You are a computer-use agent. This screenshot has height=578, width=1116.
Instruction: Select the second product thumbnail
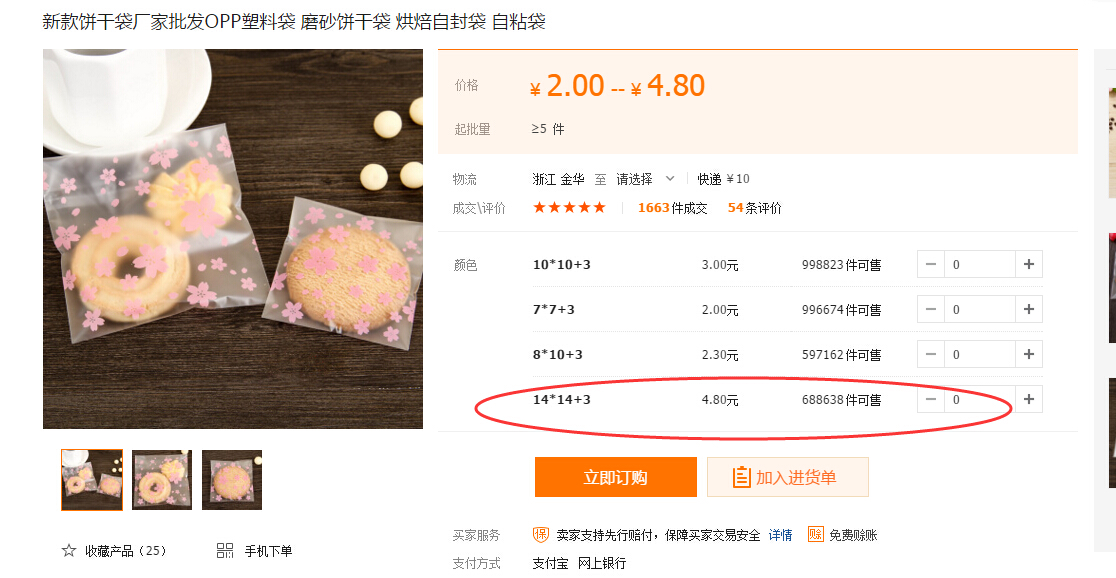162,480
